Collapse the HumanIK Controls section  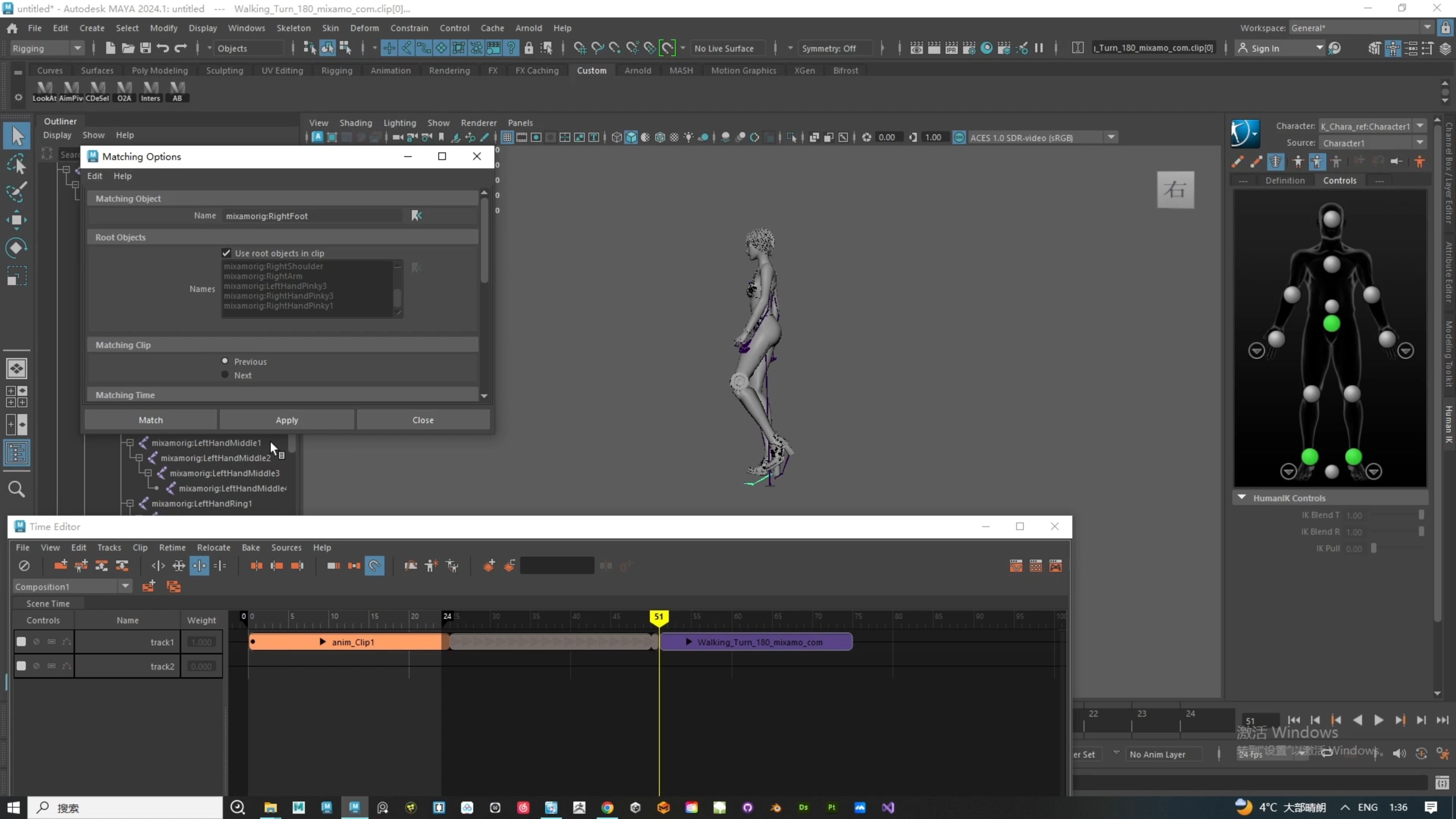coord(1242,498)
